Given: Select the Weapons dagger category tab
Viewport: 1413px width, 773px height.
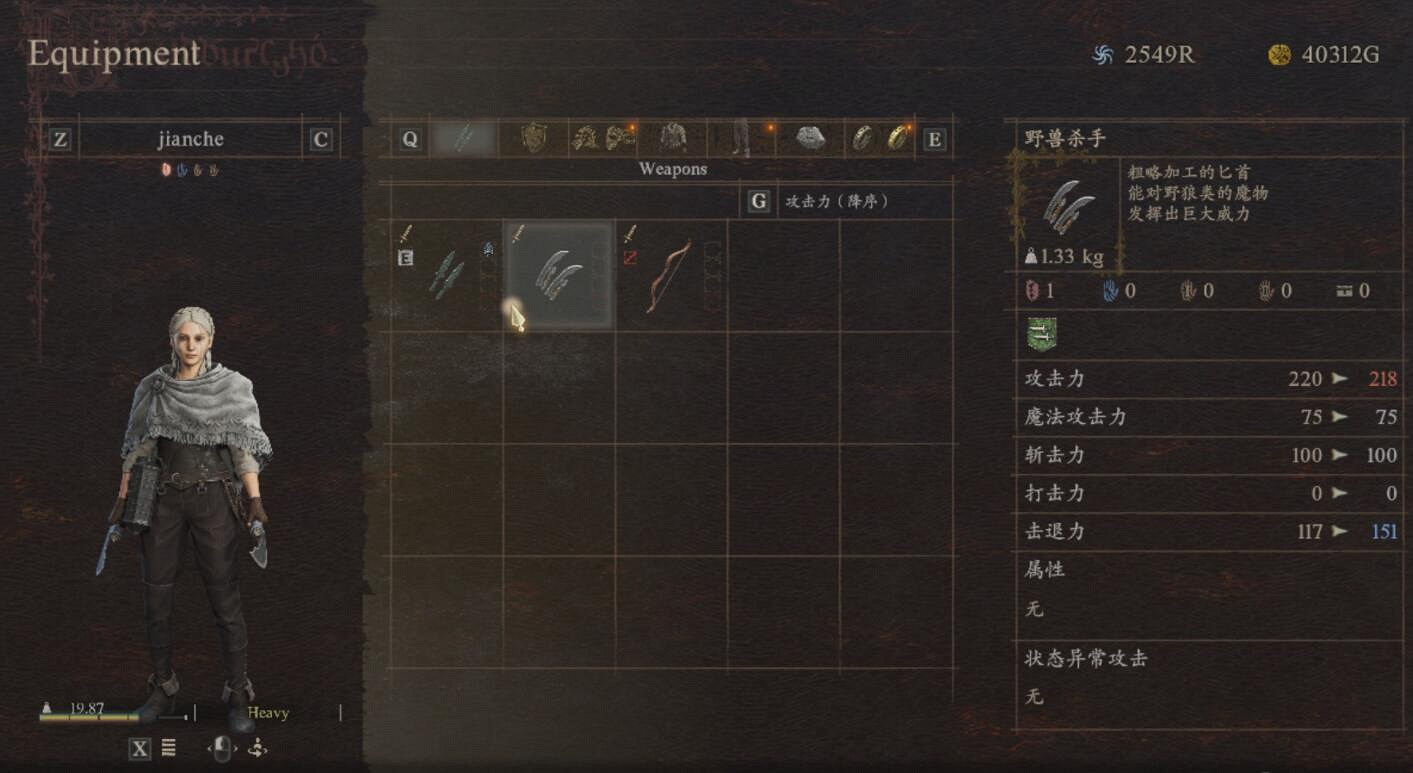Looking at the screenshot, I should pyautogui.click(x=464, y=138).
